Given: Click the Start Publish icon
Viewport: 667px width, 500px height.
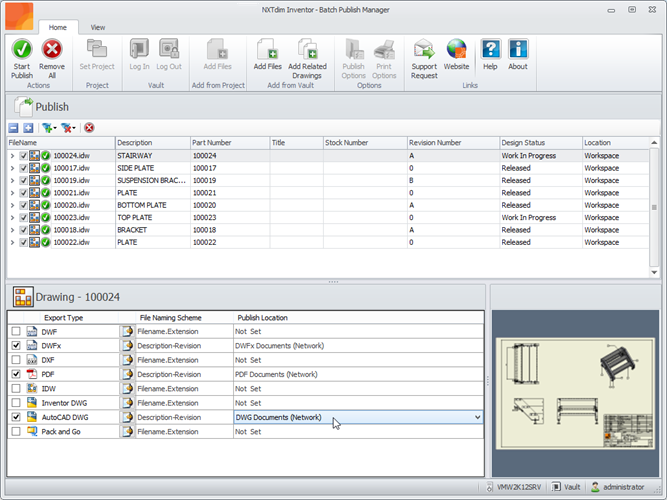Looking at the screenshot, I should pos(22,49).
